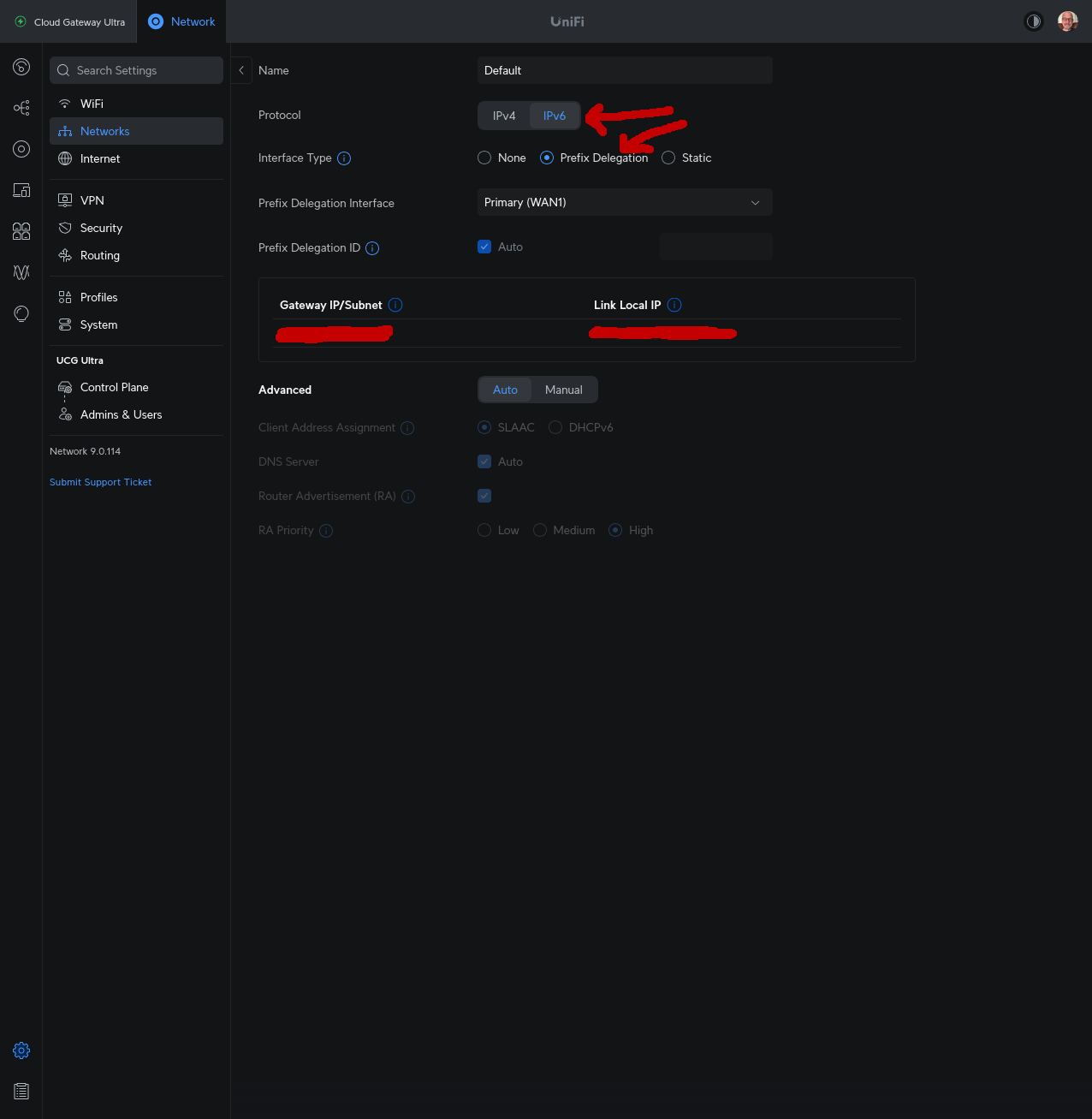Click the Prefix Delegation ID input field
Screen dimensions: 1092x1119
716,247
